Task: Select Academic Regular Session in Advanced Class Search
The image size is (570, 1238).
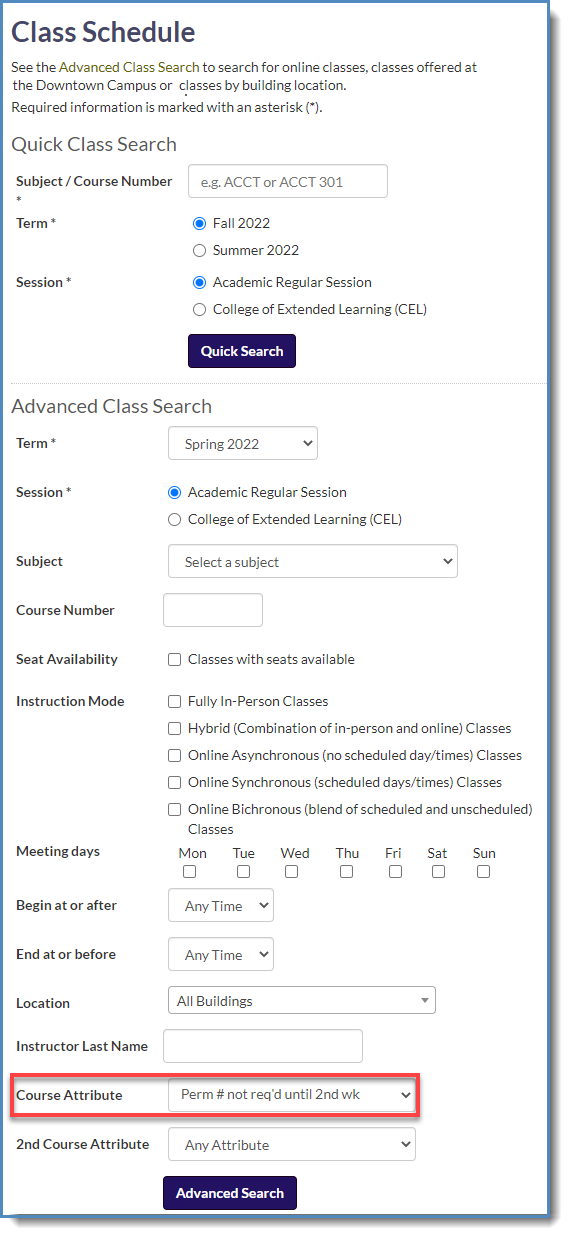Action: click(175, 493)
